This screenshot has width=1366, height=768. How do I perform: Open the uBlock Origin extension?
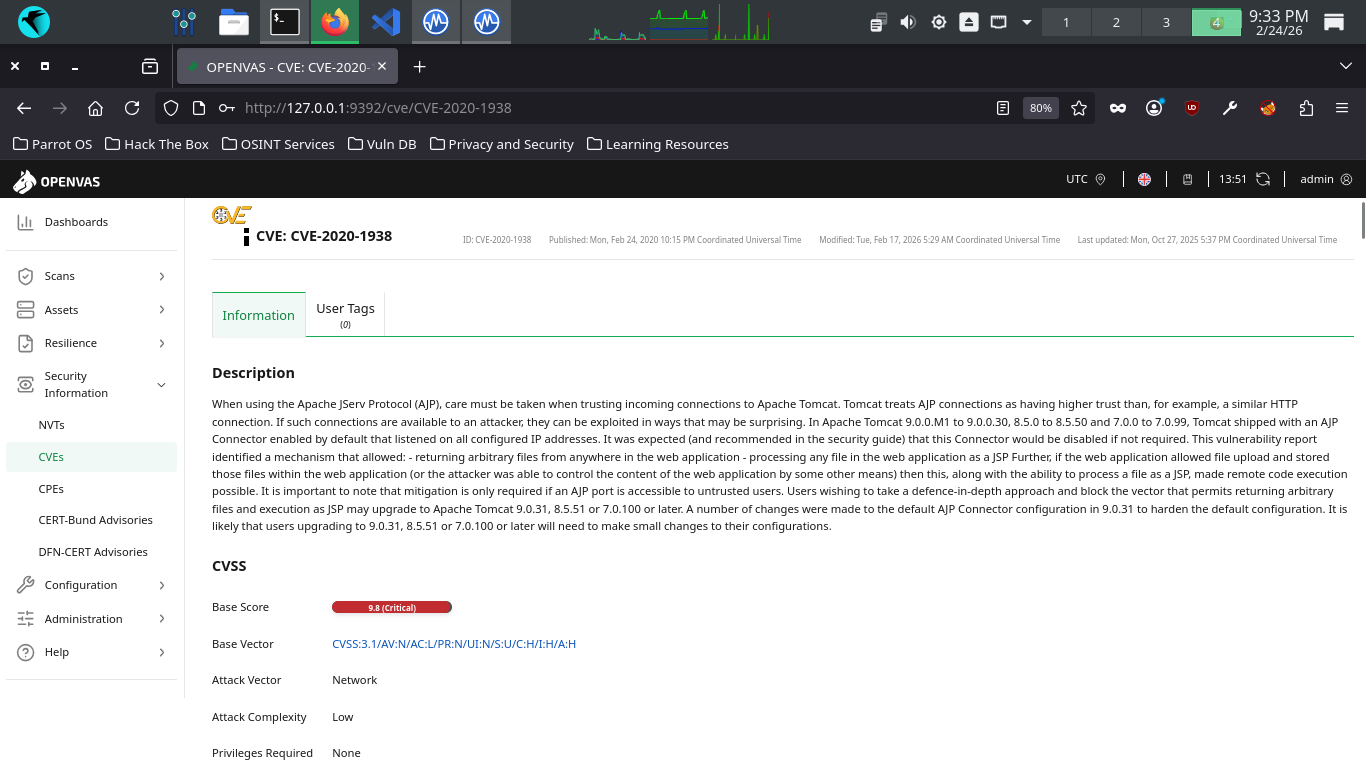pos(1192,108)
